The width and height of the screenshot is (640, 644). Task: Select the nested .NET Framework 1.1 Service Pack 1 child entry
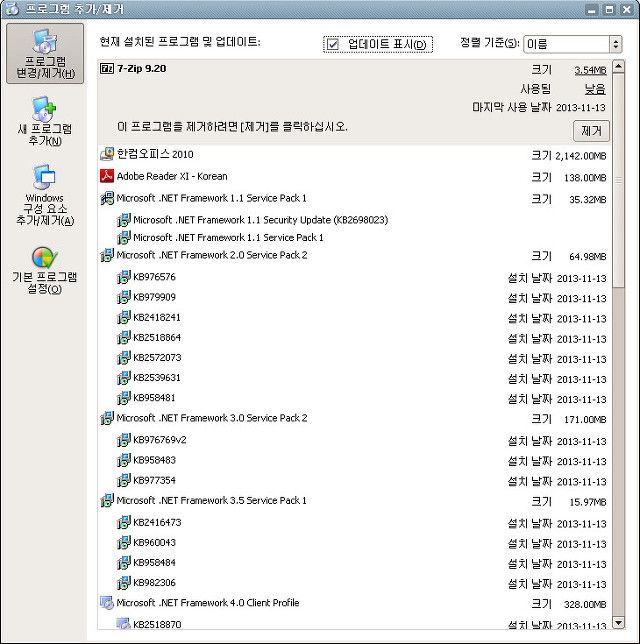tap(228, 238)
